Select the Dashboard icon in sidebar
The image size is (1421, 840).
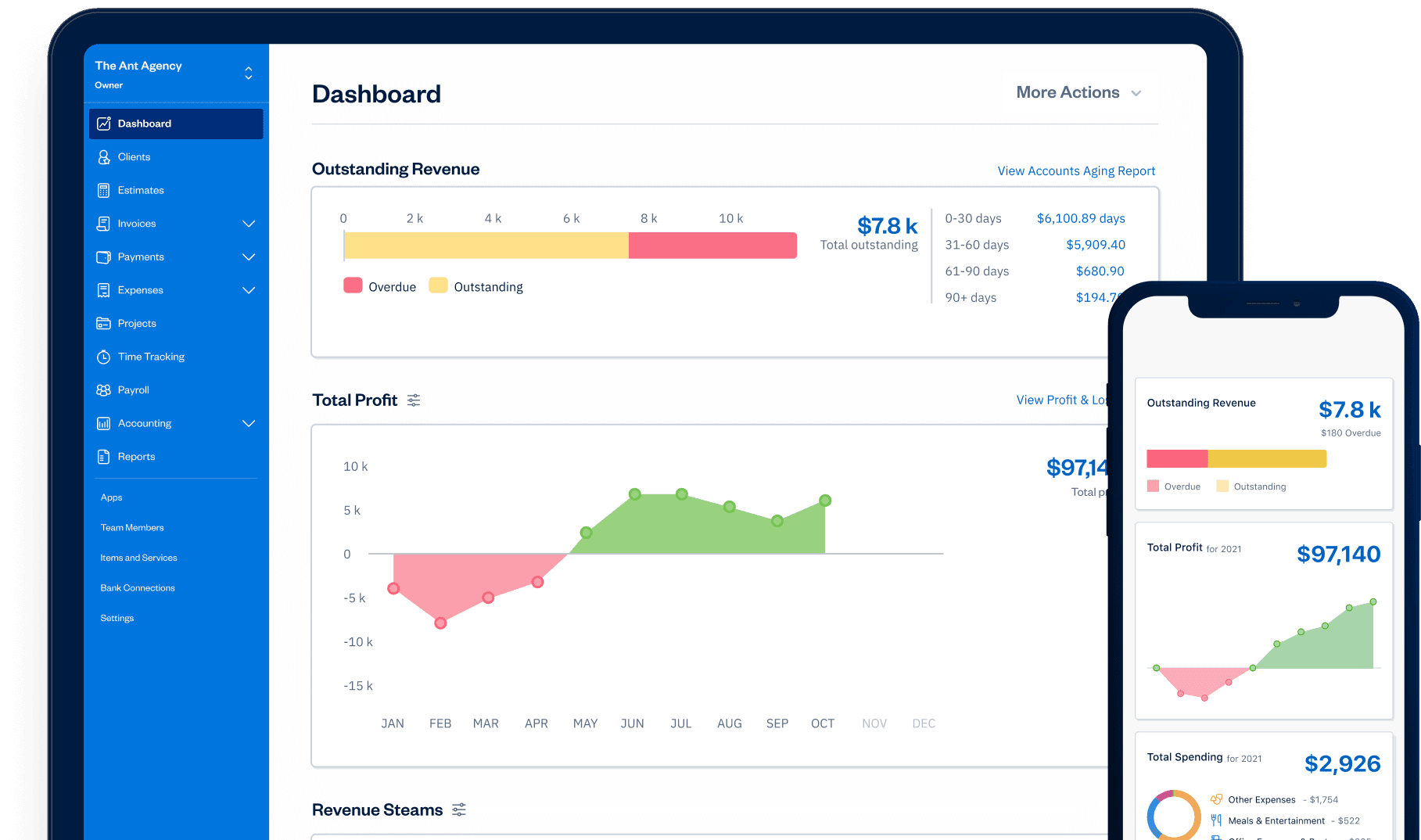104,123
